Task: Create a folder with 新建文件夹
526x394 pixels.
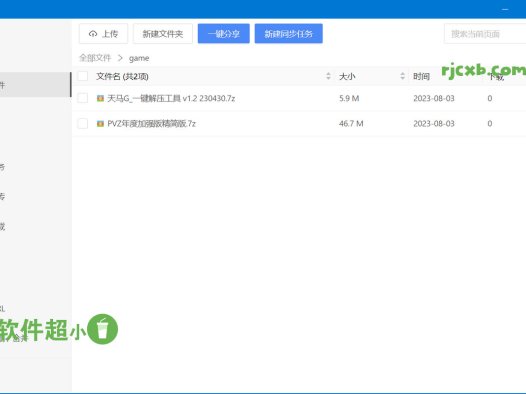Action: pos(163,34)
